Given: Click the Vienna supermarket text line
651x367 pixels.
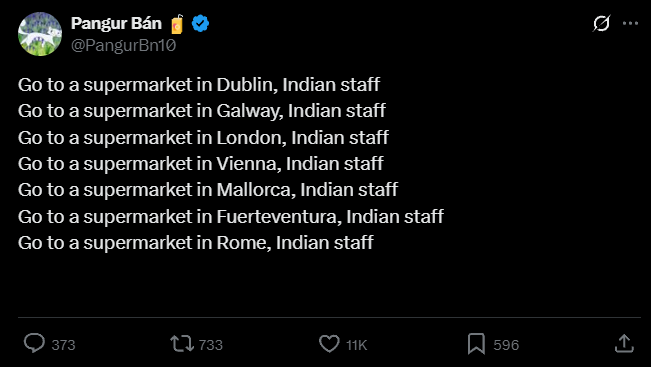Looking at the screenshot, I should [201, 164].
